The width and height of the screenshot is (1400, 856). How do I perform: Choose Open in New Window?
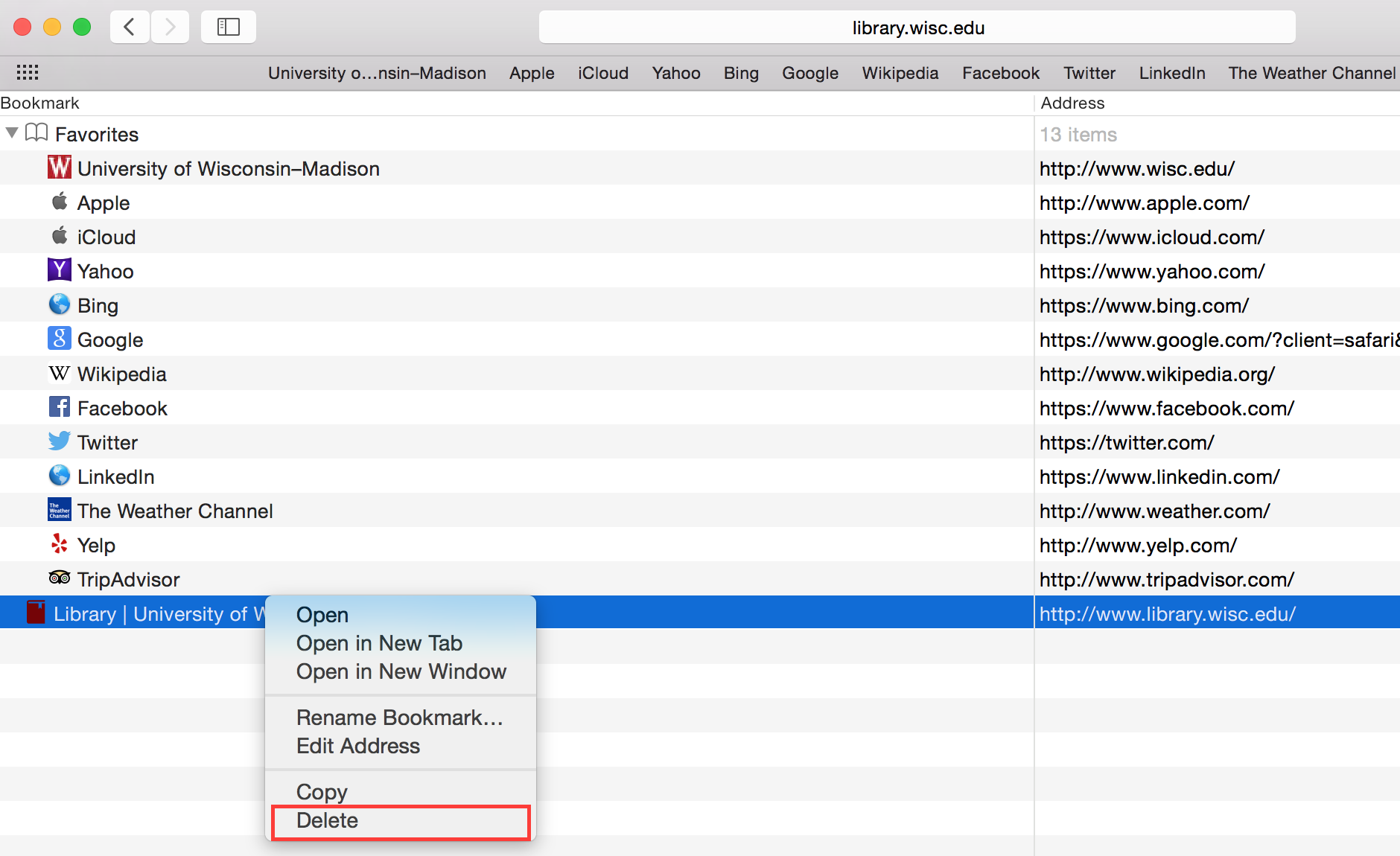coord(401,671)
